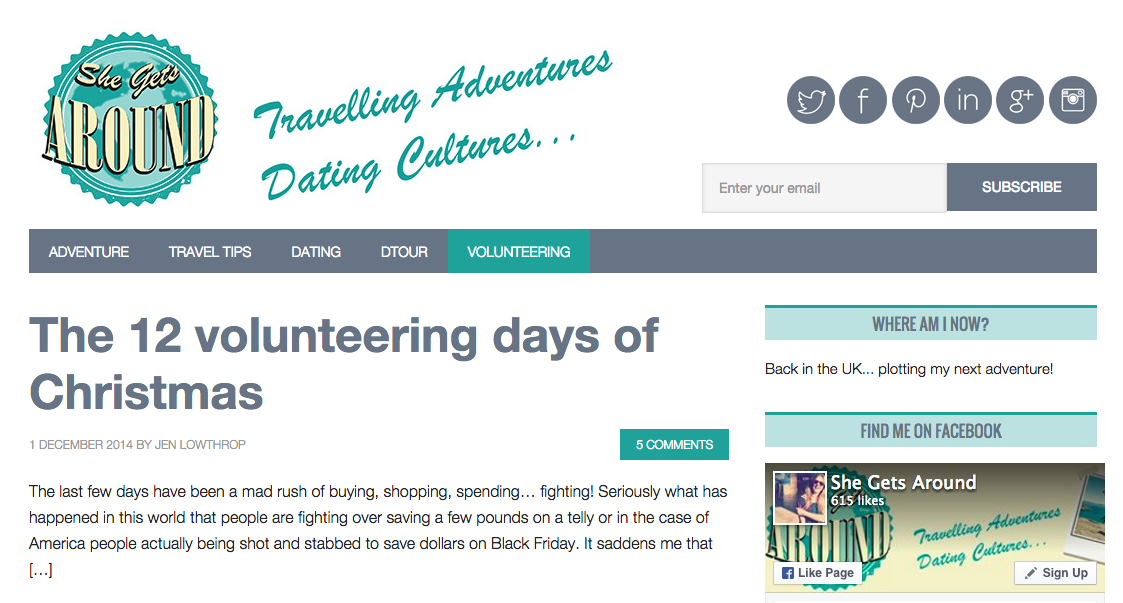1123x603 pixels.
Task: Open the Instagram camera icon
Action: (1073, 100)
